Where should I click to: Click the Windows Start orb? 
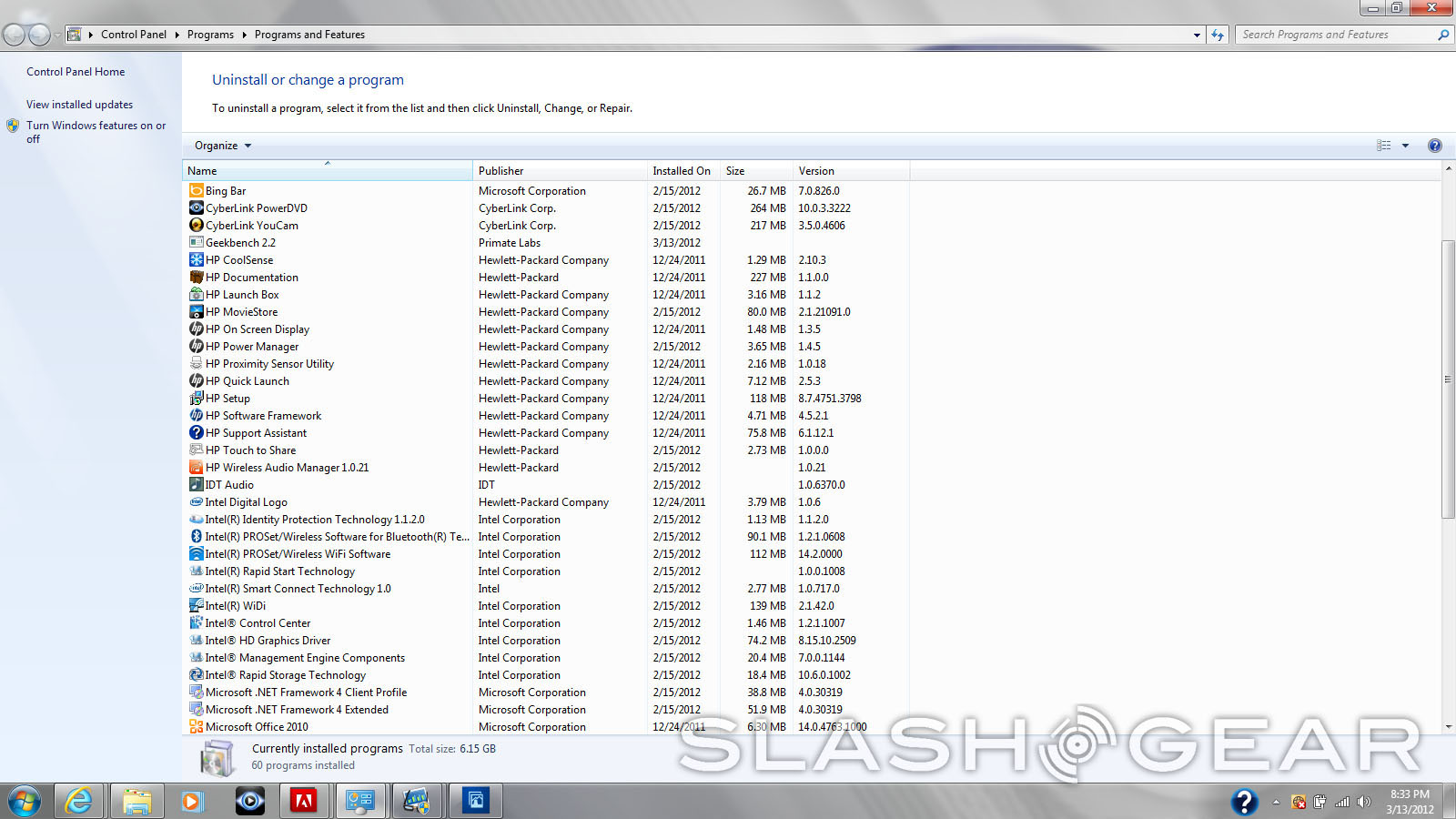tap(25, 801)
